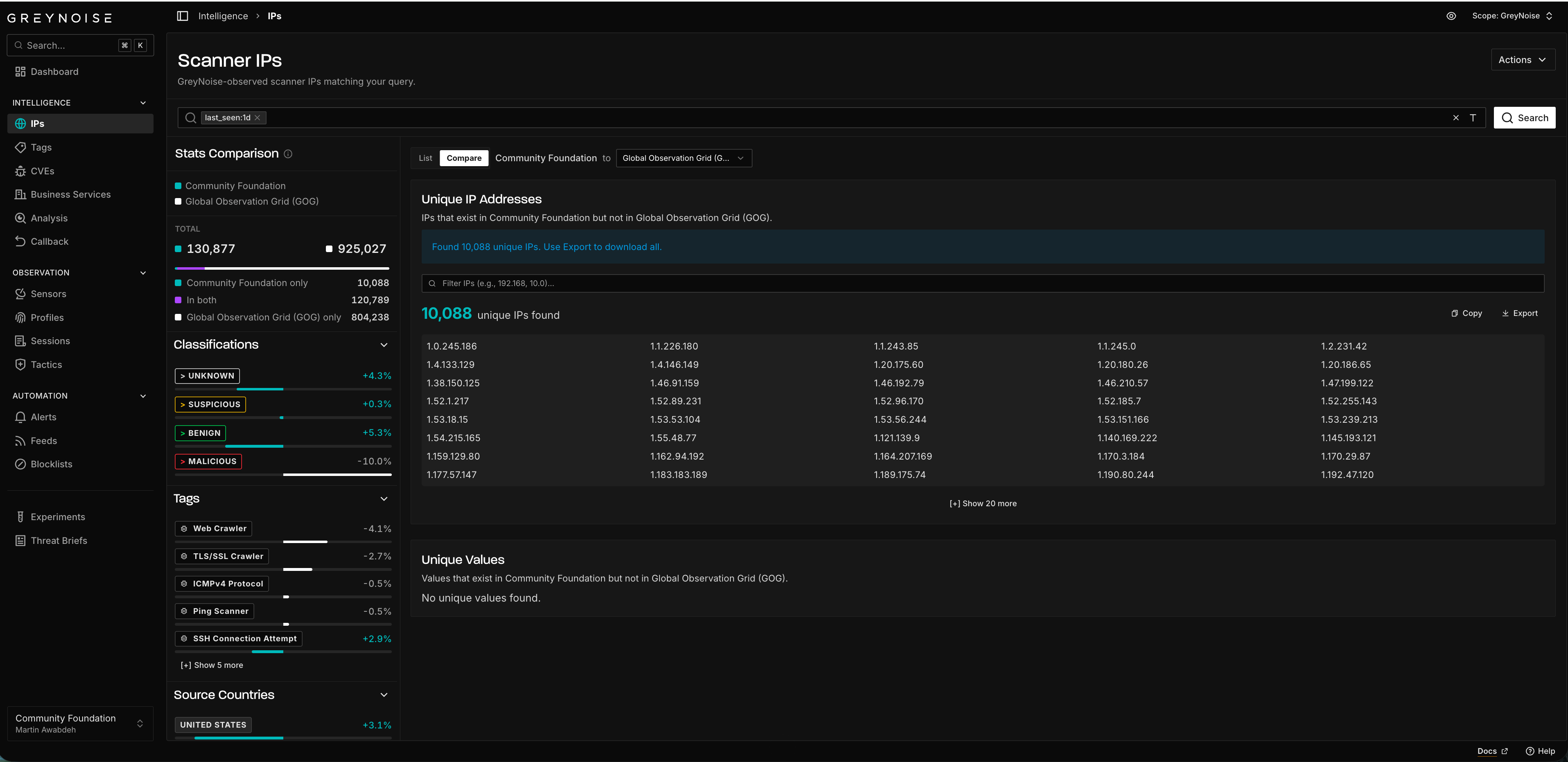Click the Feeds RSS icon

[x=20, y=441]
